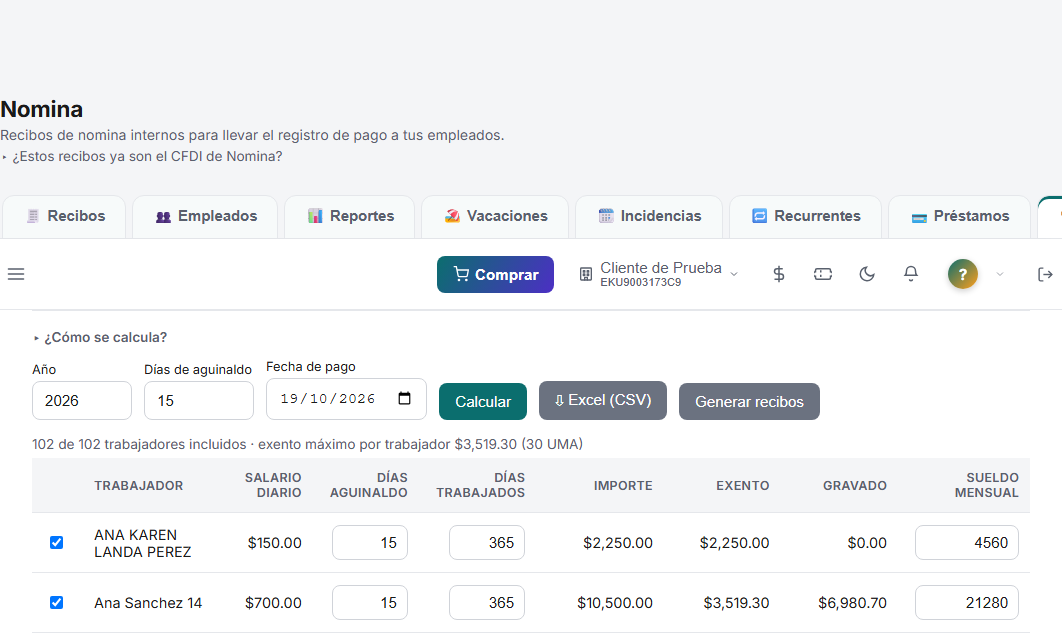
Task: Click the receipt icon on Recibos tab
Action: point(33,216)
